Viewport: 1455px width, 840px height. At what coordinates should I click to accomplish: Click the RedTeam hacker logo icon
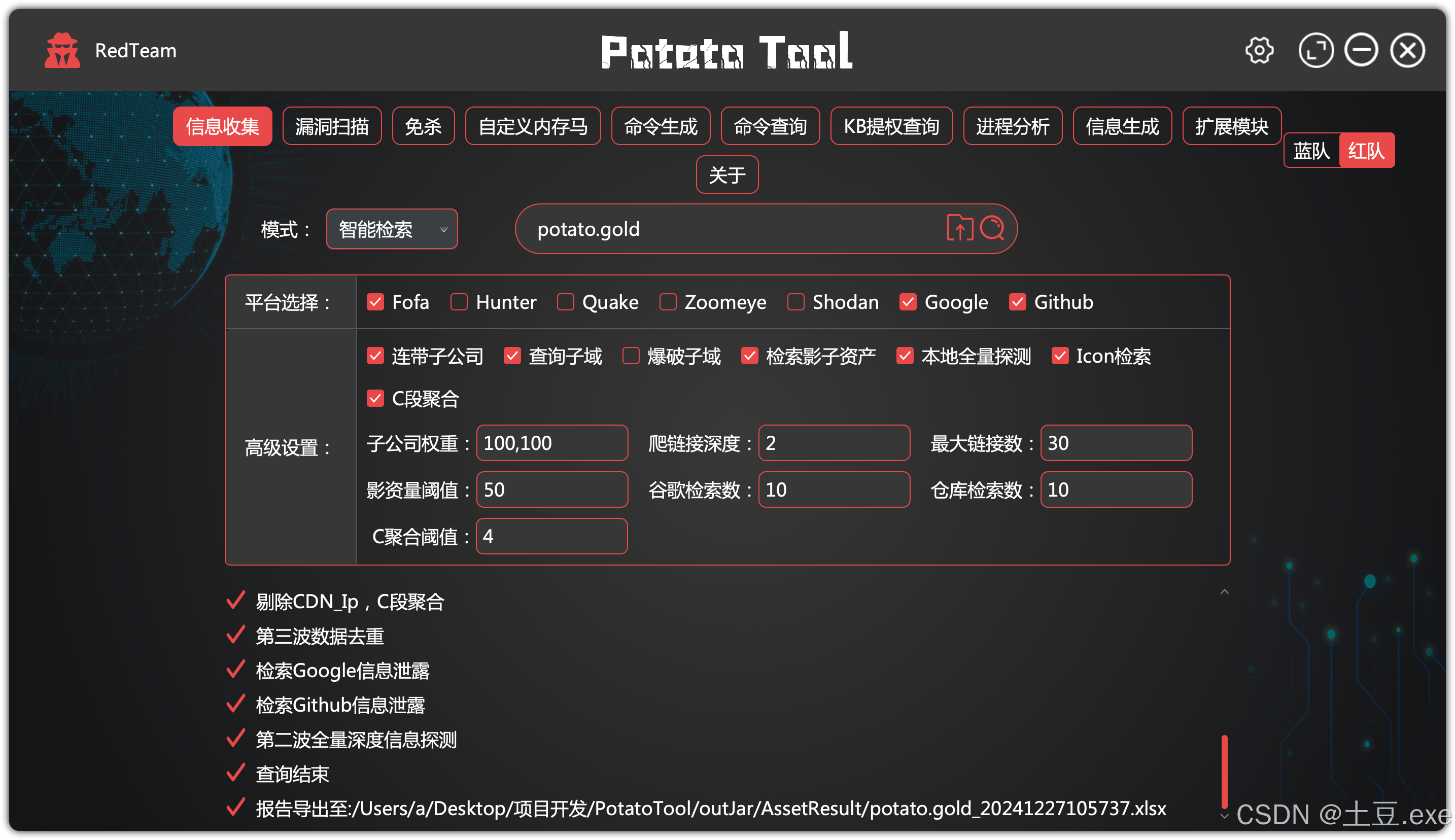pos(62,51)
